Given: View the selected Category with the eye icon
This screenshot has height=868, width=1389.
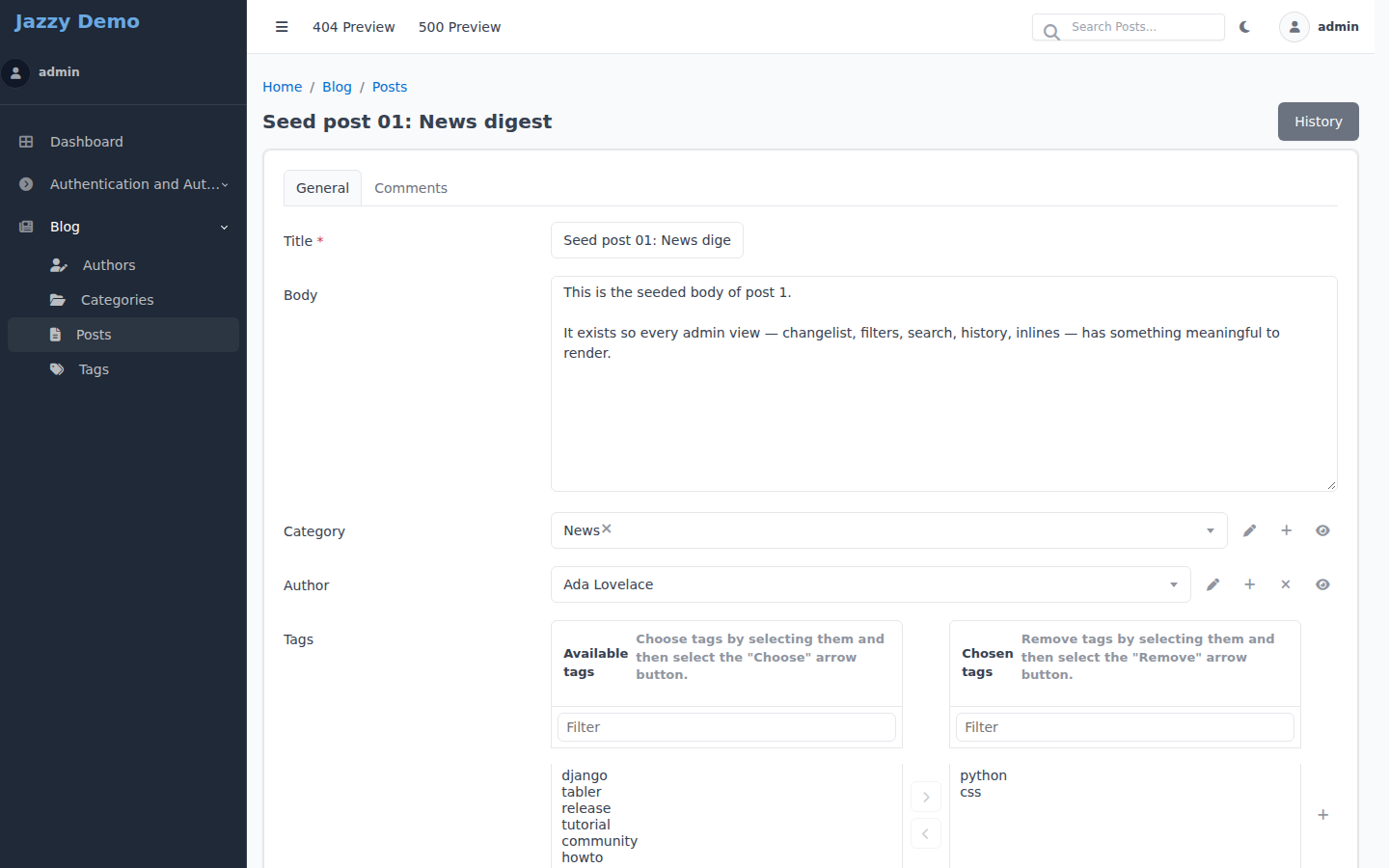Looking at the screenshot, I should [x=1322, y=530].
